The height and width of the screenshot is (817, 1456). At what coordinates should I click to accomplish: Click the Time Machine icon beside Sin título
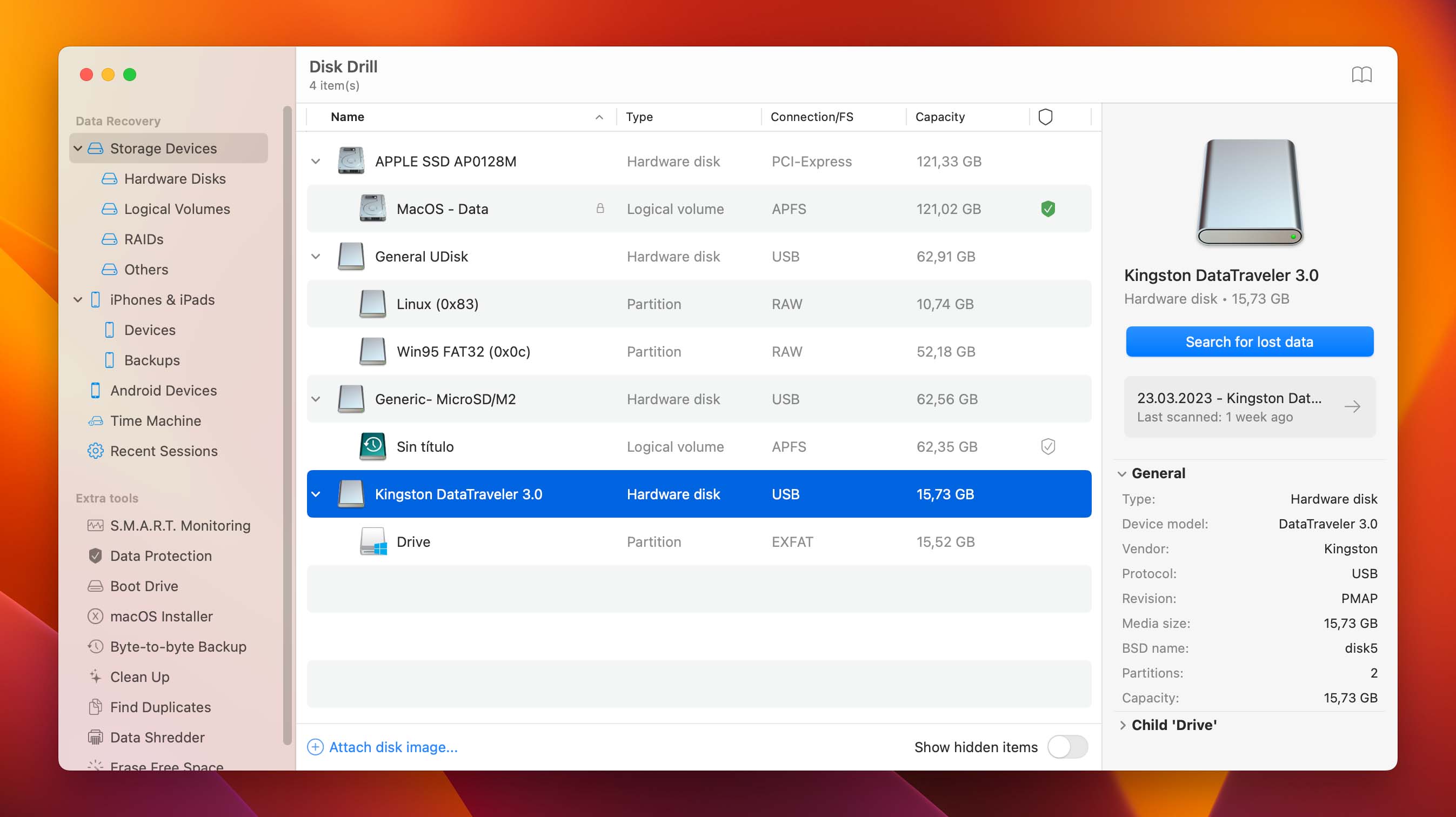tap(372, 446)
